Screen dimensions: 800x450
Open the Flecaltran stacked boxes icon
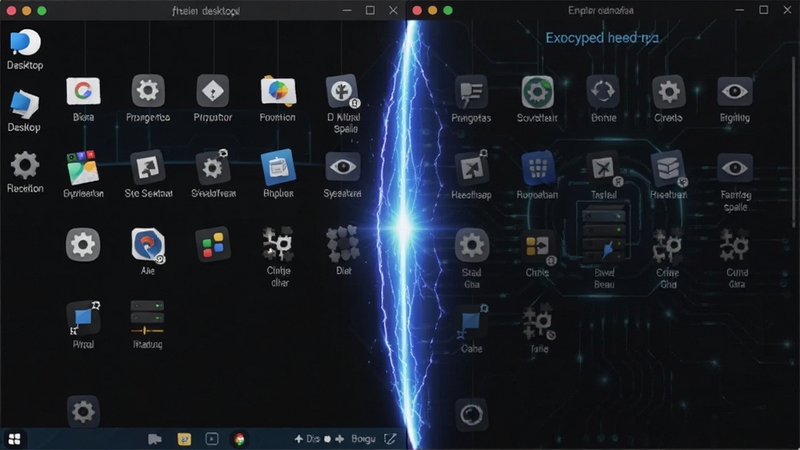point(668,168)
